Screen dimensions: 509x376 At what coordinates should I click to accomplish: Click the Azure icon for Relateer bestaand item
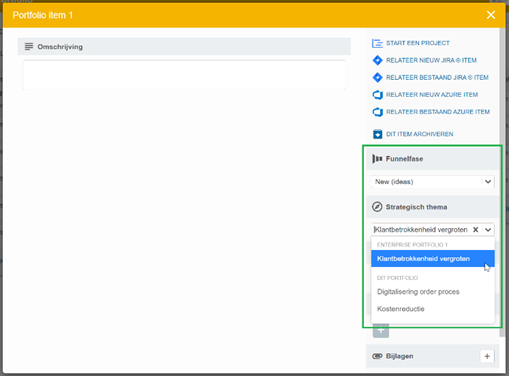tap(377, 112)
